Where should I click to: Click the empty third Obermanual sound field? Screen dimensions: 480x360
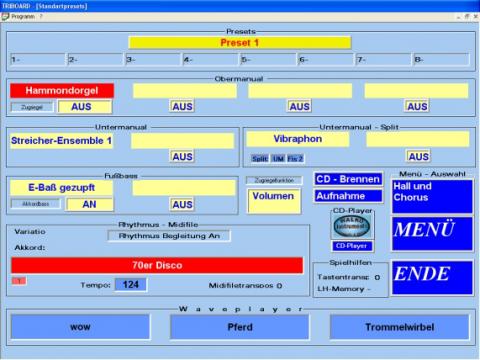click(300, 91)
